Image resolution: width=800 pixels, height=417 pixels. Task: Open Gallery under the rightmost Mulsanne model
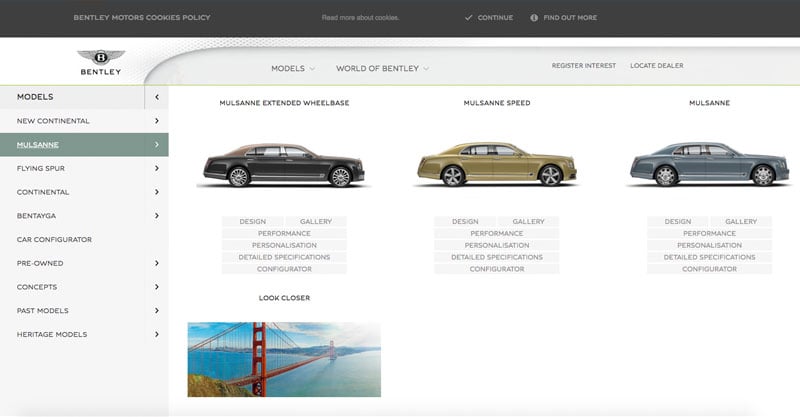point(741,222)
